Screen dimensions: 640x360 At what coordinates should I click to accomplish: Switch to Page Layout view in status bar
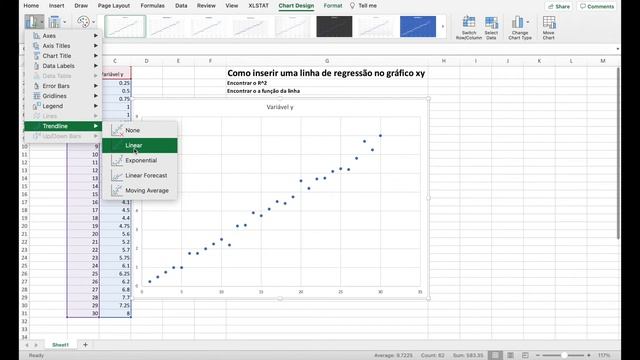(x=510, y=355)
